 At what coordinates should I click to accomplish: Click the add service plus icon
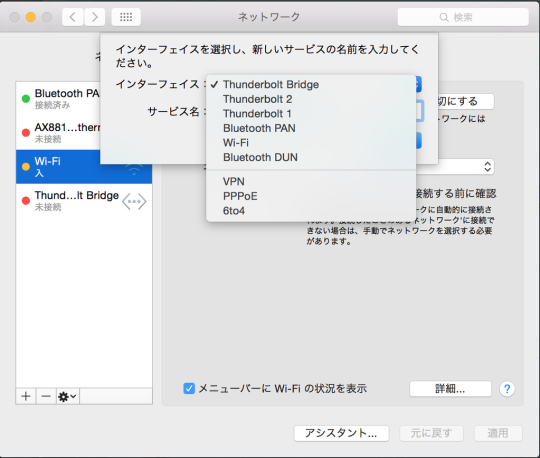tap(26, 396)
